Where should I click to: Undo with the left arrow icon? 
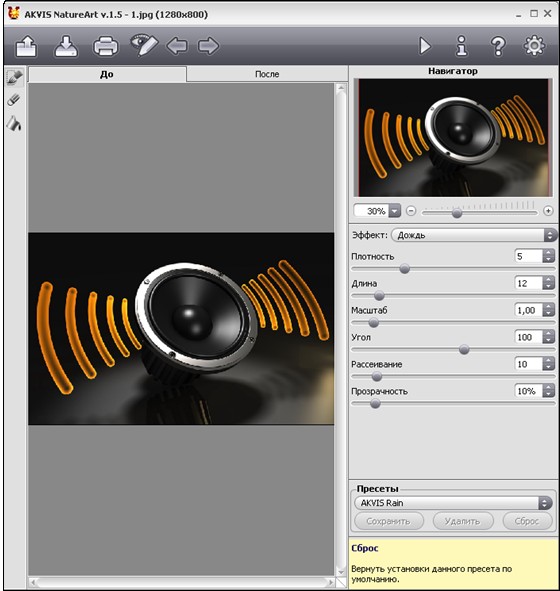(177, 46)
